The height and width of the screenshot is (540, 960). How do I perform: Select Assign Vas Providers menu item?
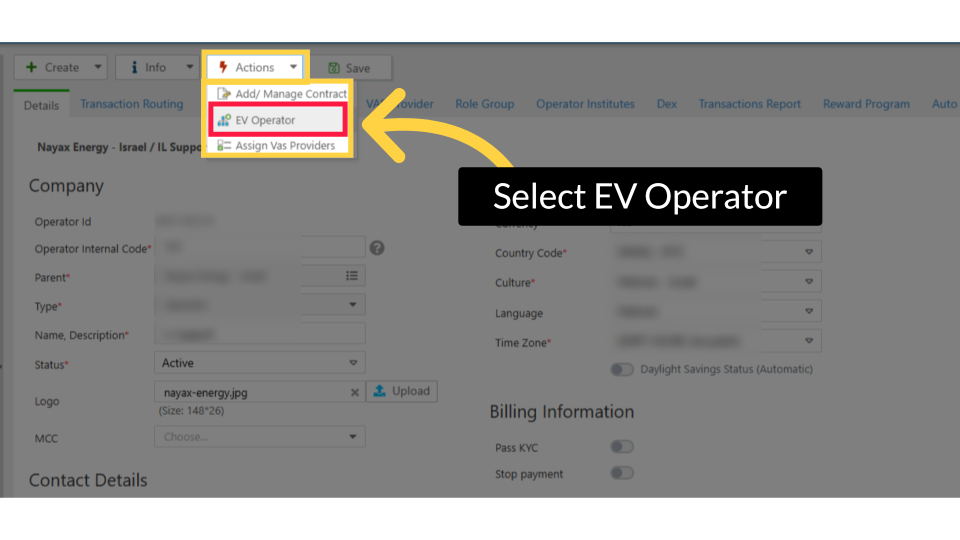284,146
